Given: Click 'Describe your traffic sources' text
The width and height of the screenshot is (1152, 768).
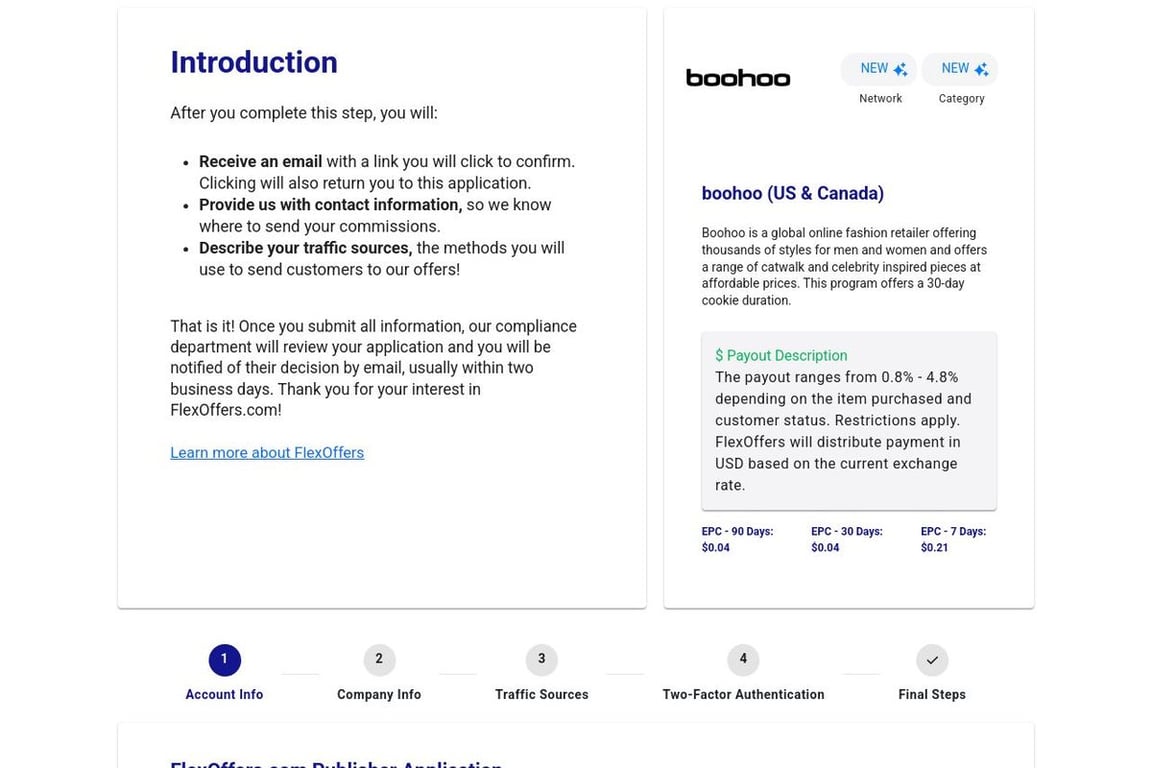Looking at the screenshot, I should pyautogui.click(x=306, y=248).
